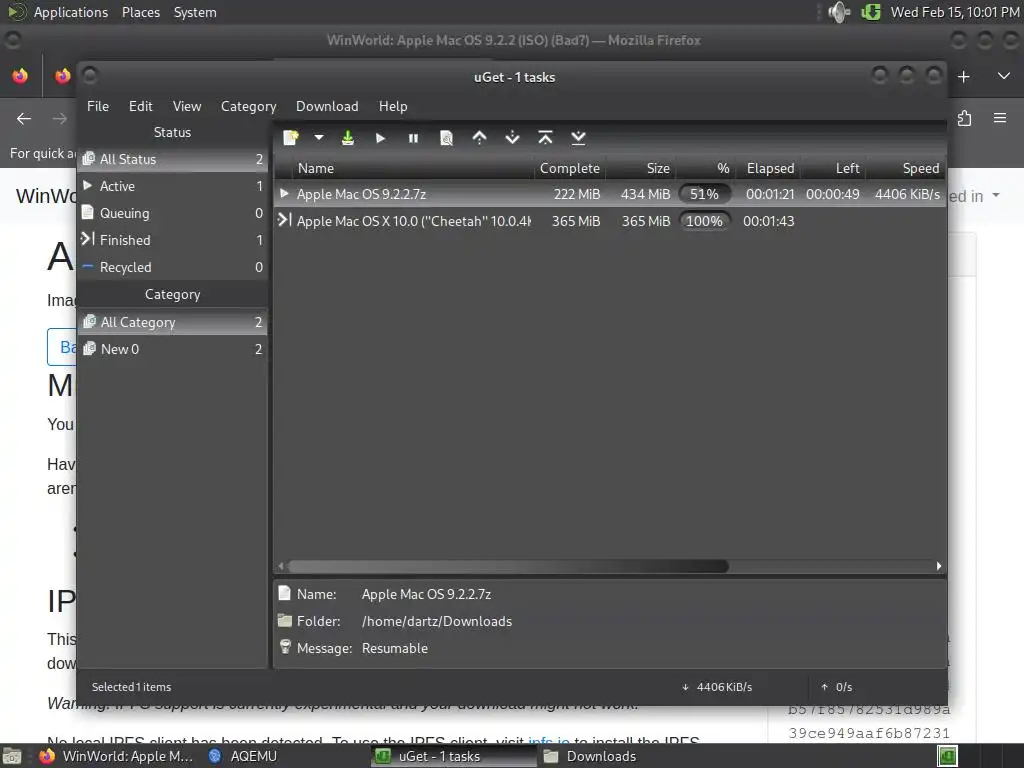
Task: Click the Selected 1 items status text
Action: point(131,687)
